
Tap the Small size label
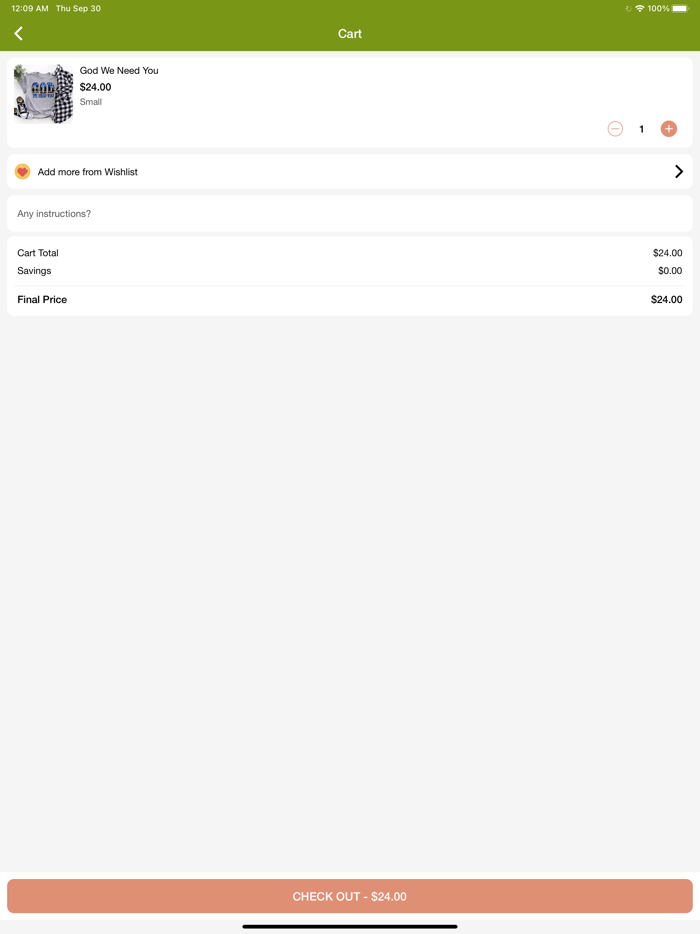click(x=91, y=102)
